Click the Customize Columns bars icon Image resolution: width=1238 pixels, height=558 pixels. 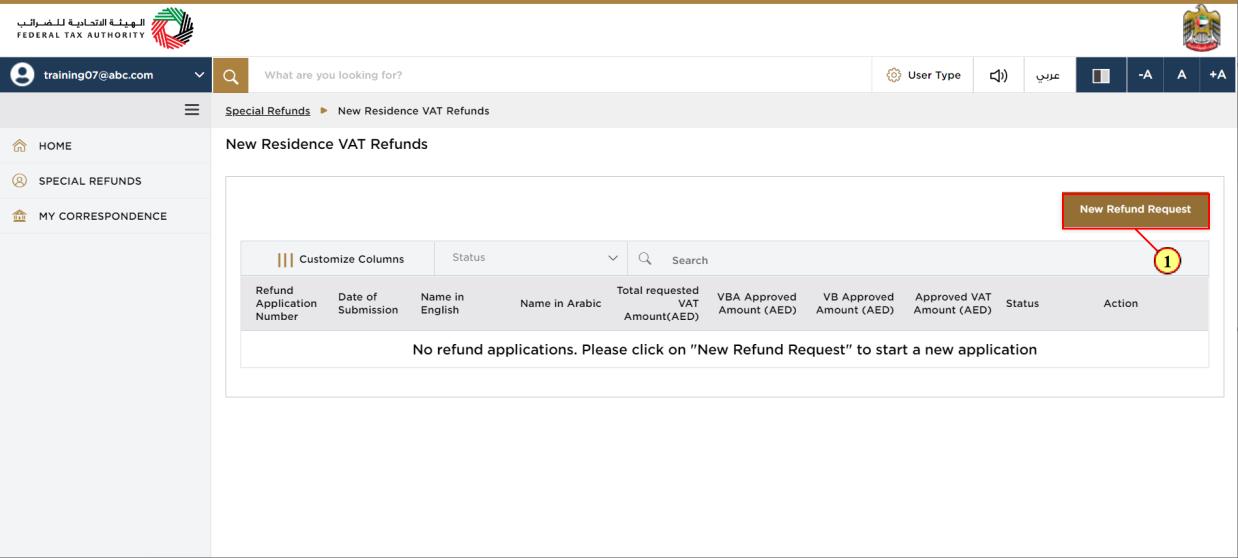tap(285, 260)
